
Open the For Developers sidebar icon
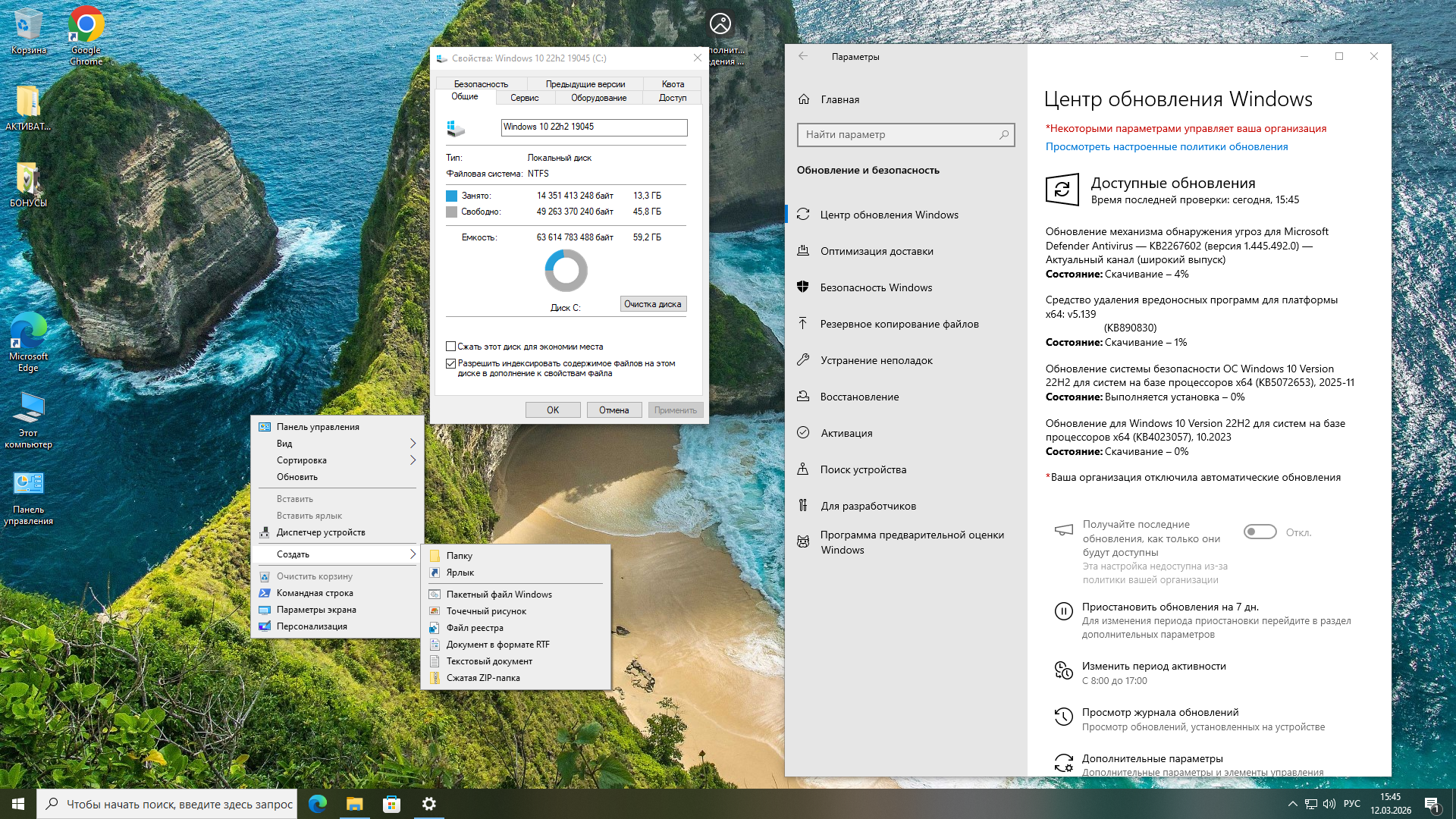pos(803,506)
